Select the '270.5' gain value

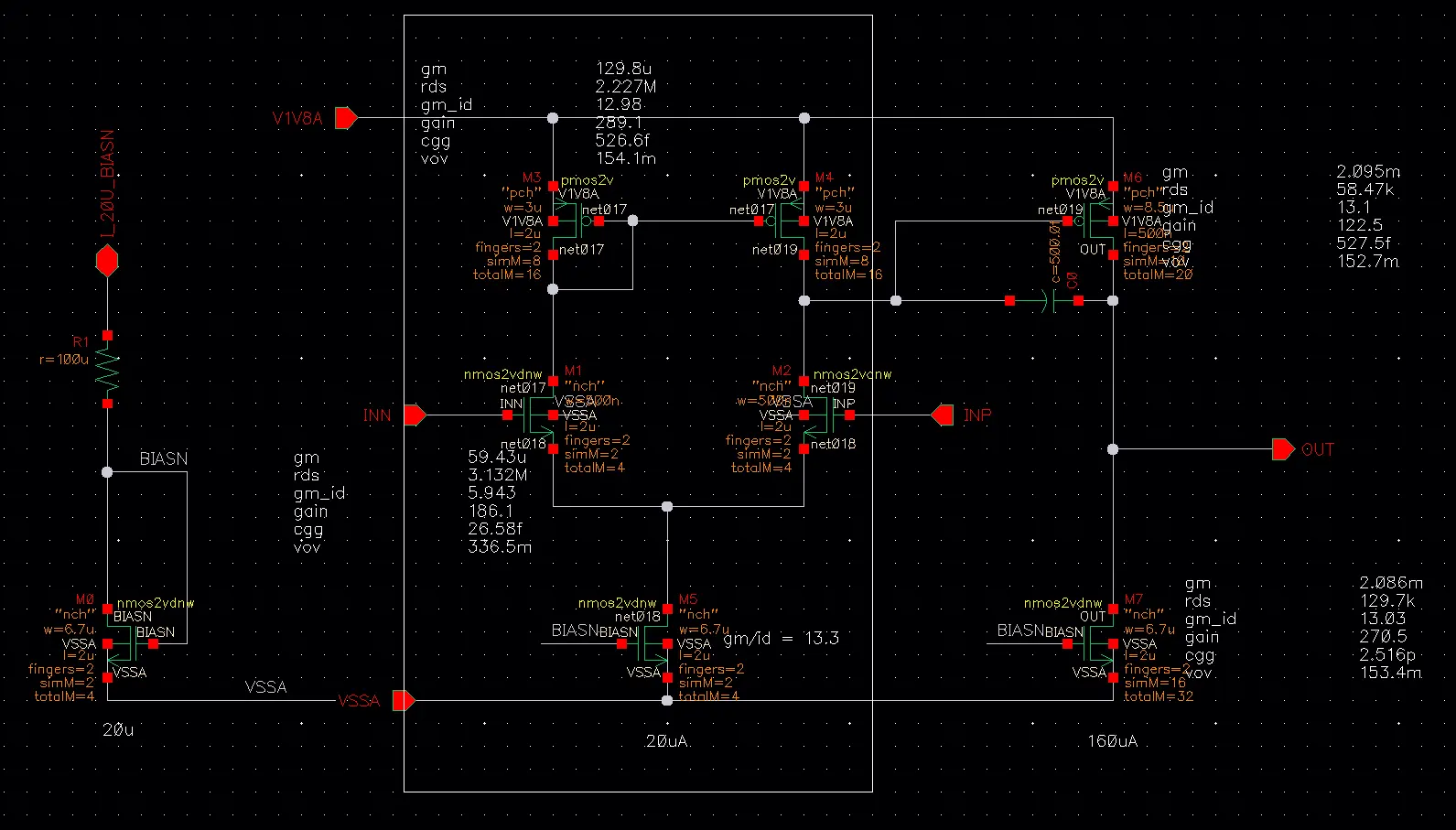[x=1383, y=636]
